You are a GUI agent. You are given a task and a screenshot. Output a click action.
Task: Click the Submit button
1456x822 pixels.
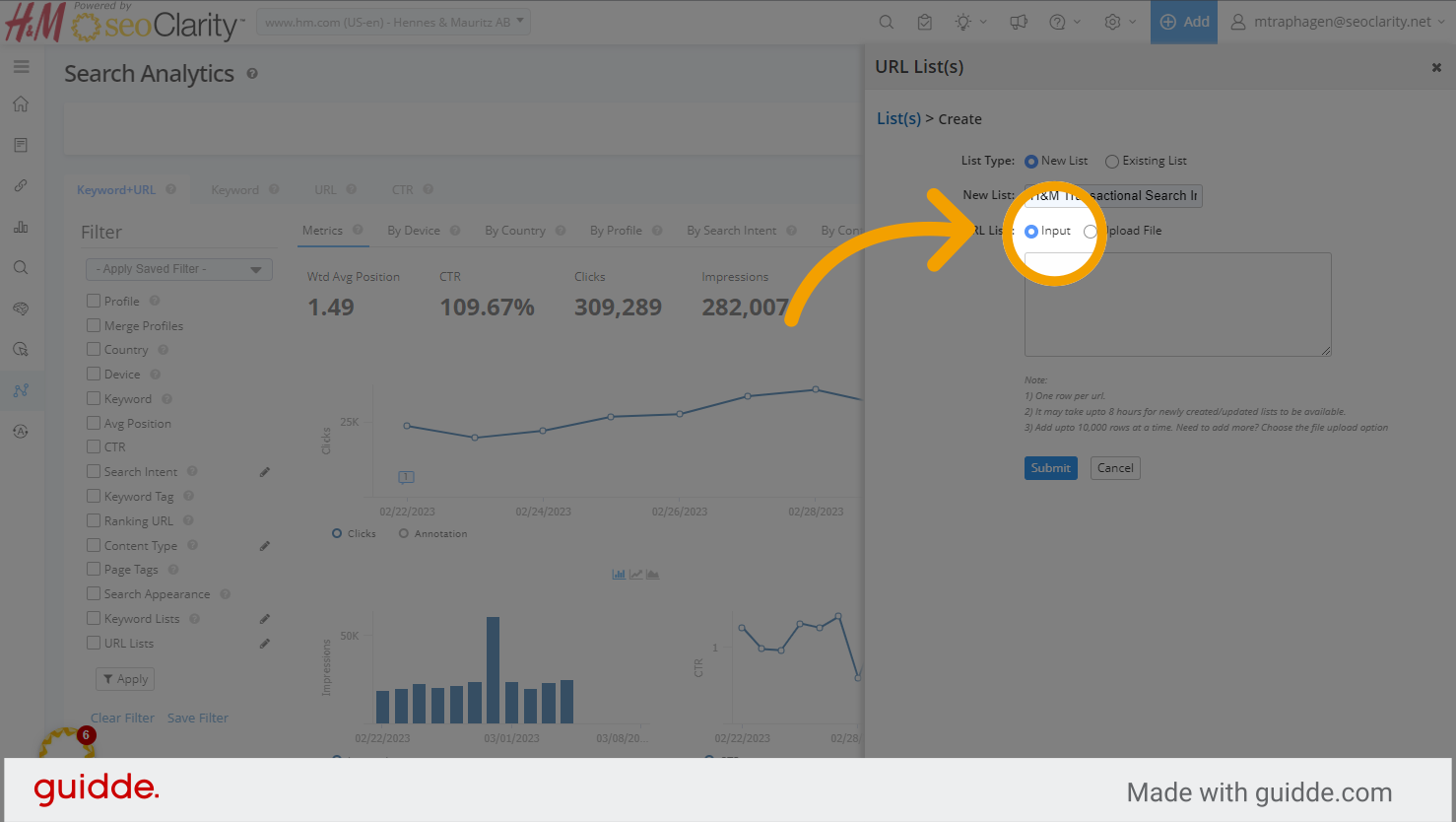(x=1051, y=468)
